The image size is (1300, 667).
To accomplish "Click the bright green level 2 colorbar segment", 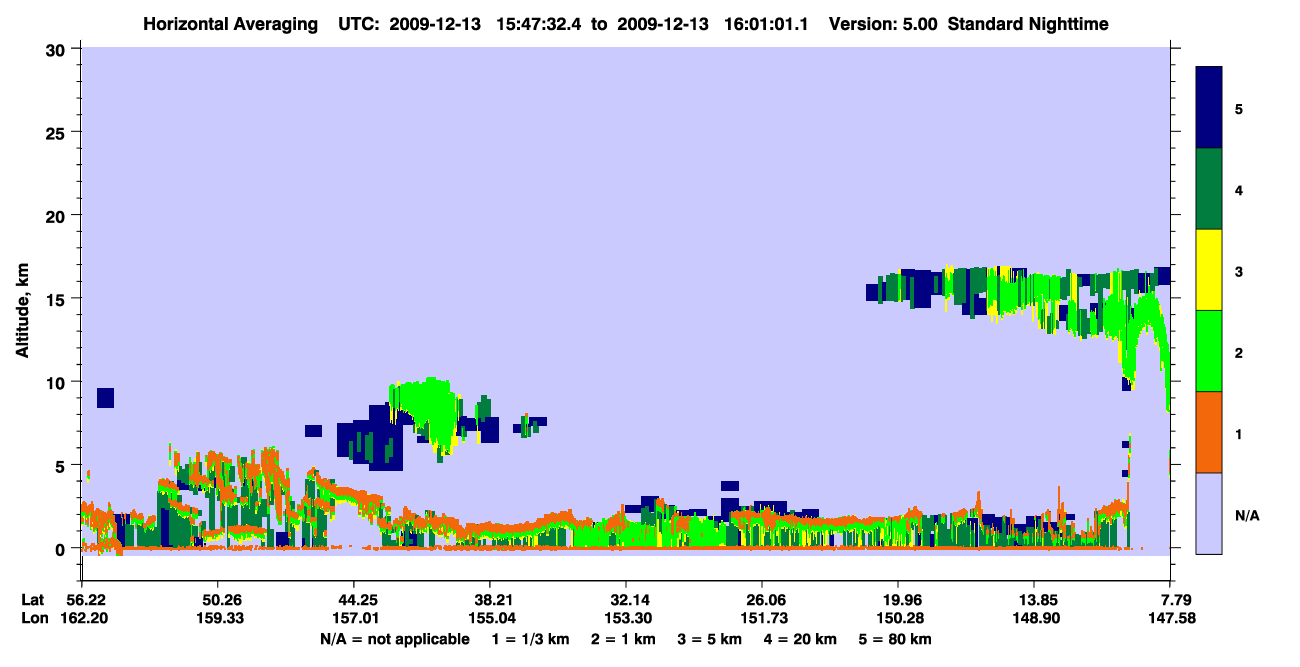I will pyautogui.click(x=1209, y=351).
